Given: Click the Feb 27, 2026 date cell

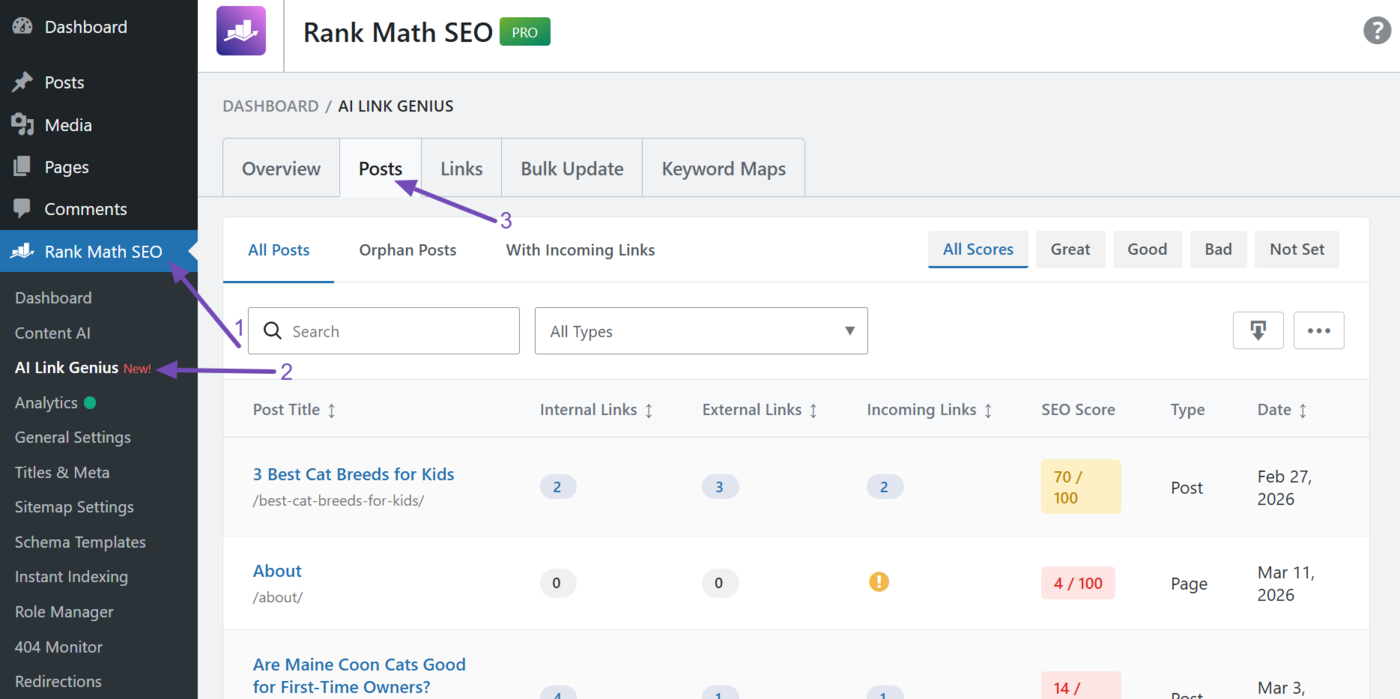Looking at the screenshot, I should click(x=1285, y=488).
